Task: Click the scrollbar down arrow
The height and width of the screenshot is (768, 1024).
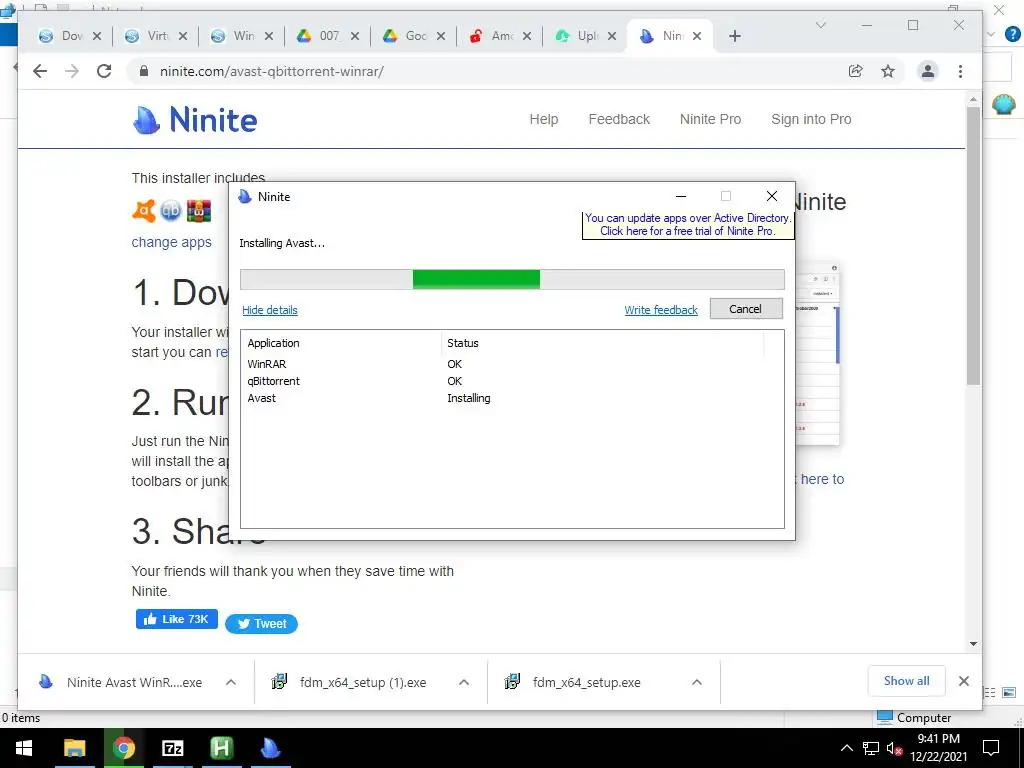Action: tap(973, 644)
